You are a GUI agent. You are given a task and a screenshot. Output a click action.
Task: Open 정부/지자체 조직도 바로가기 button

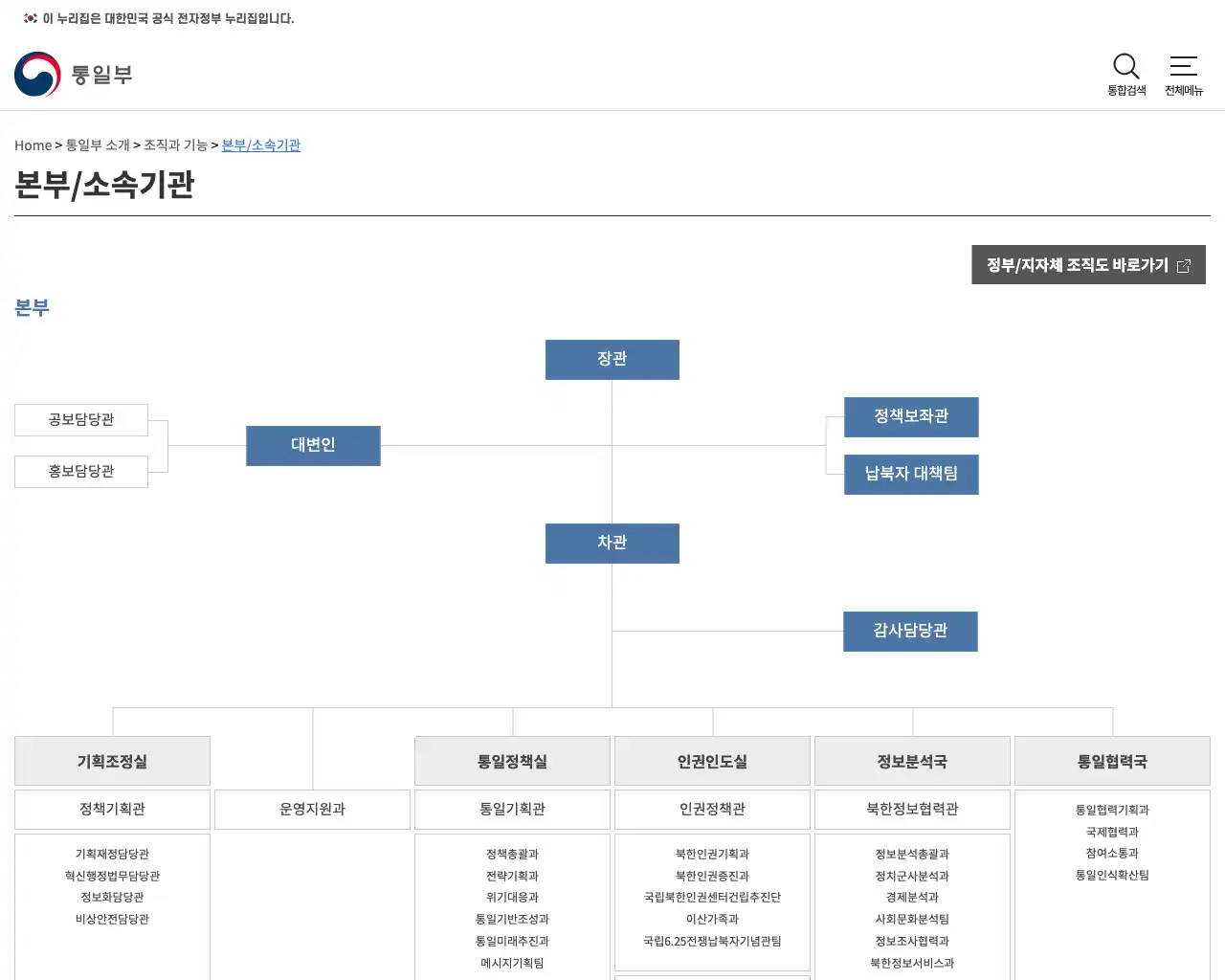(x=1088, y=265)
